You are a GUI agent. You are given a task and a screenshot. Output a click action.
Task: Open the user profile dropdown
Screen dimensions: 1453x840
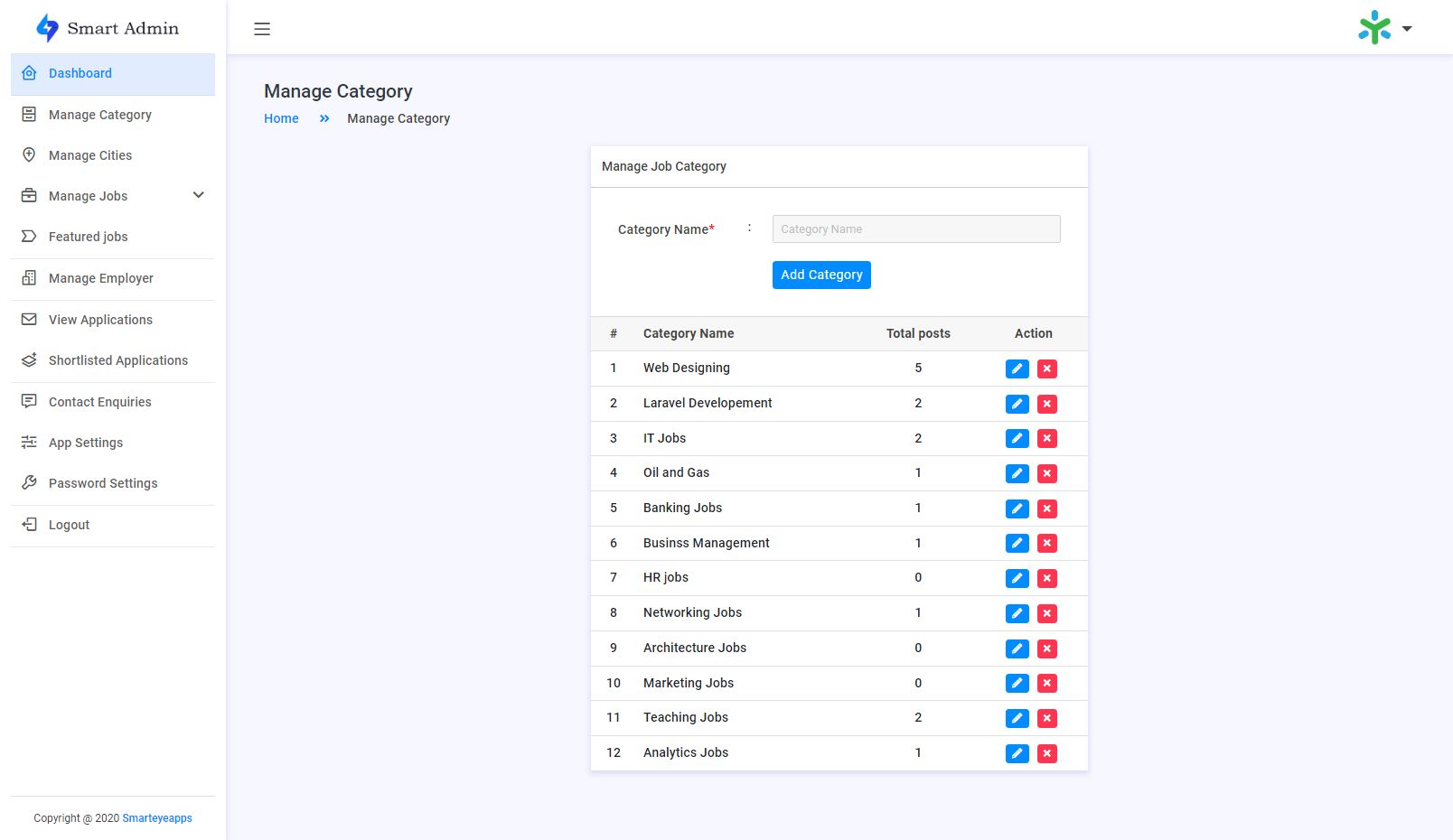pyautogui.click(x=1384, y=28)
